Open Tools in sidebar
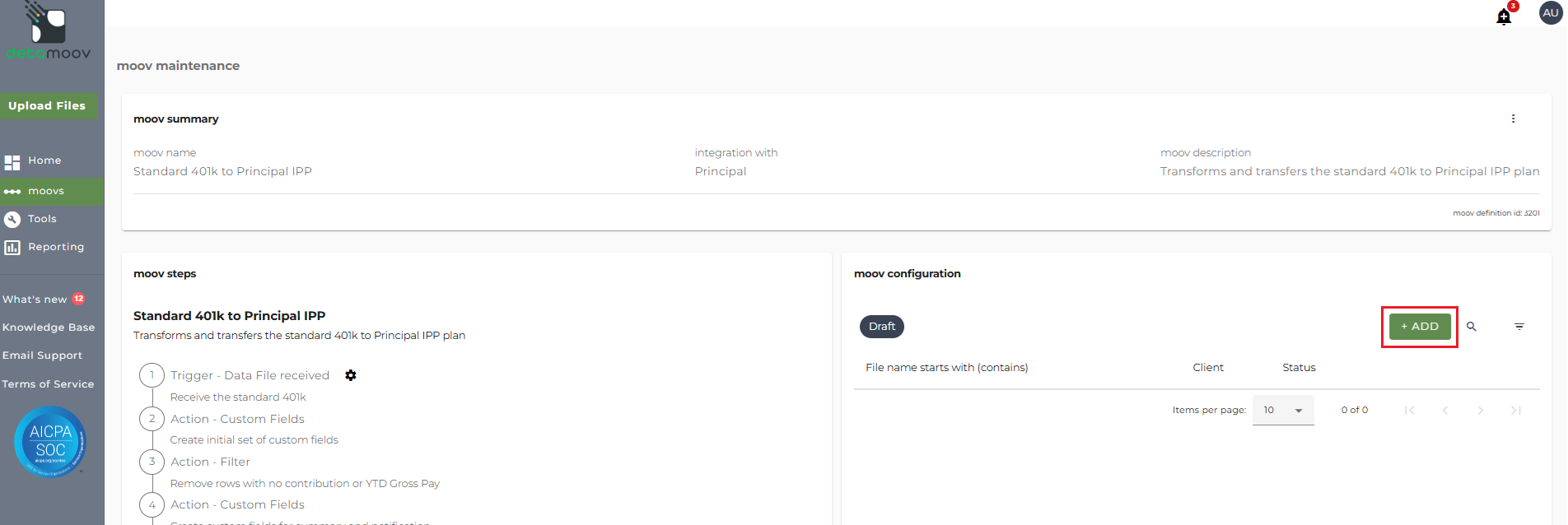The width and height of the screenshot is (1568, 525). (42, 219)
